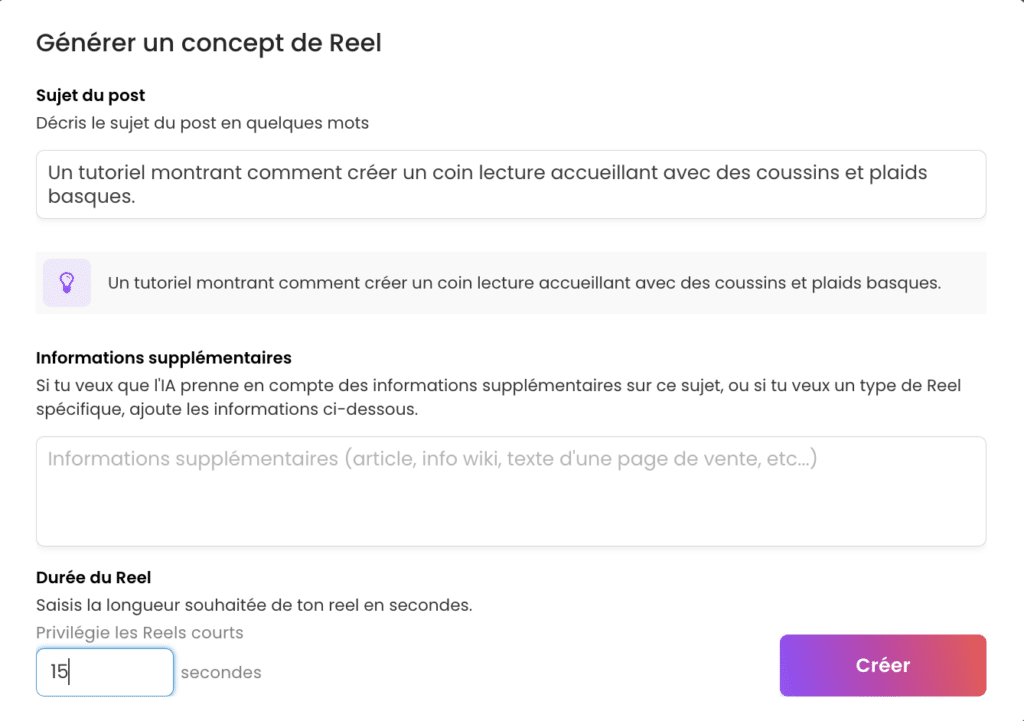Click the 'Sujet du post' label
Screen dimensions: 1024x721
[x=90, y=96]
